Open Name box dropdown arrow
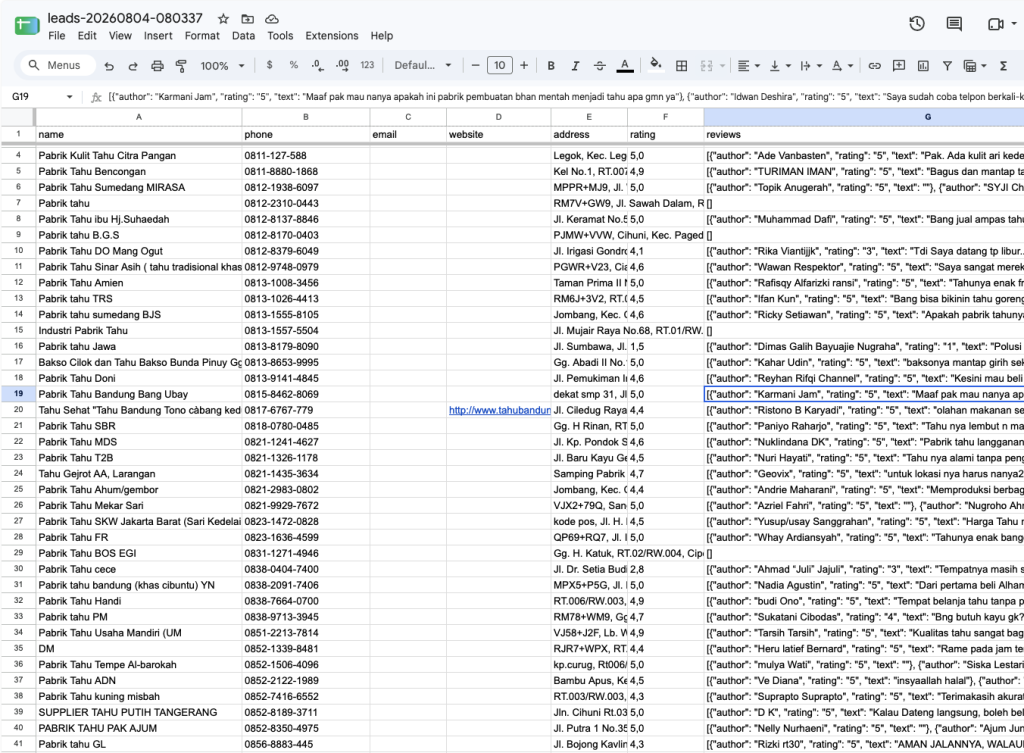 tap(69, 97)
